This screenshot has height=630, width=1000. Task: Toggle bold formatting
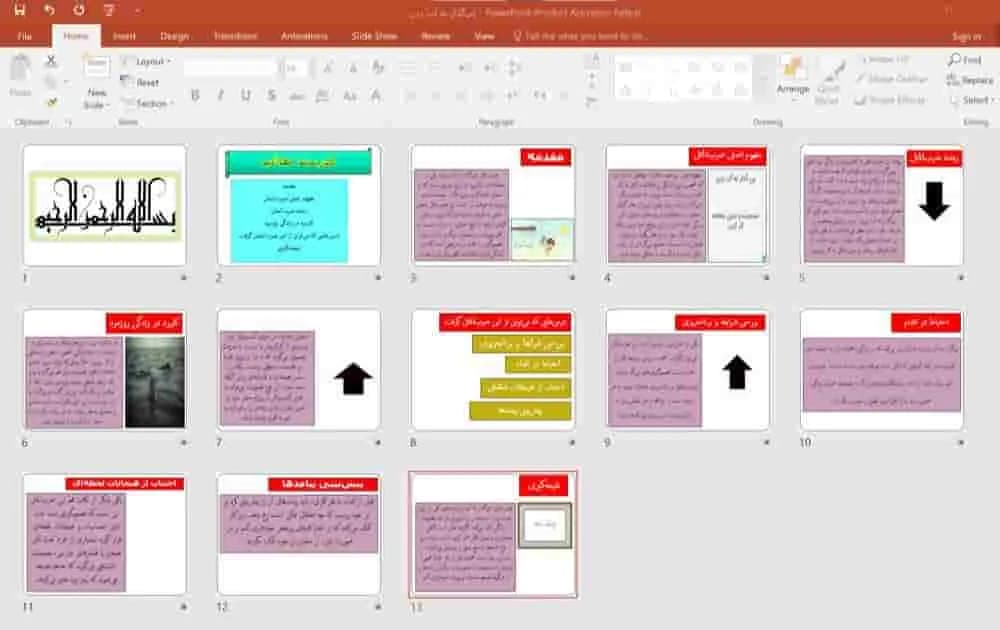click(x=195, y=96)
